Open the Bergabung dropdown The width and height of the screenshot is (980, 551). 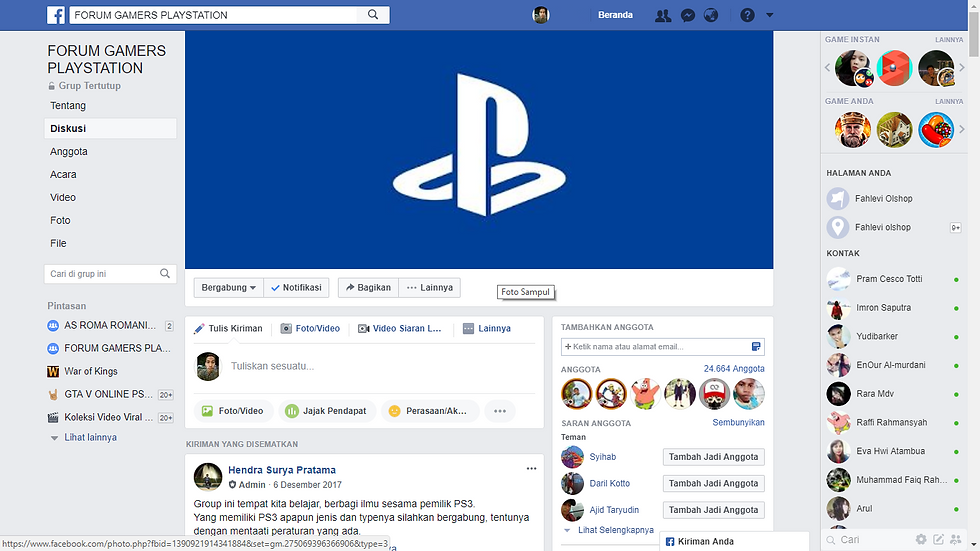[229, 287]
